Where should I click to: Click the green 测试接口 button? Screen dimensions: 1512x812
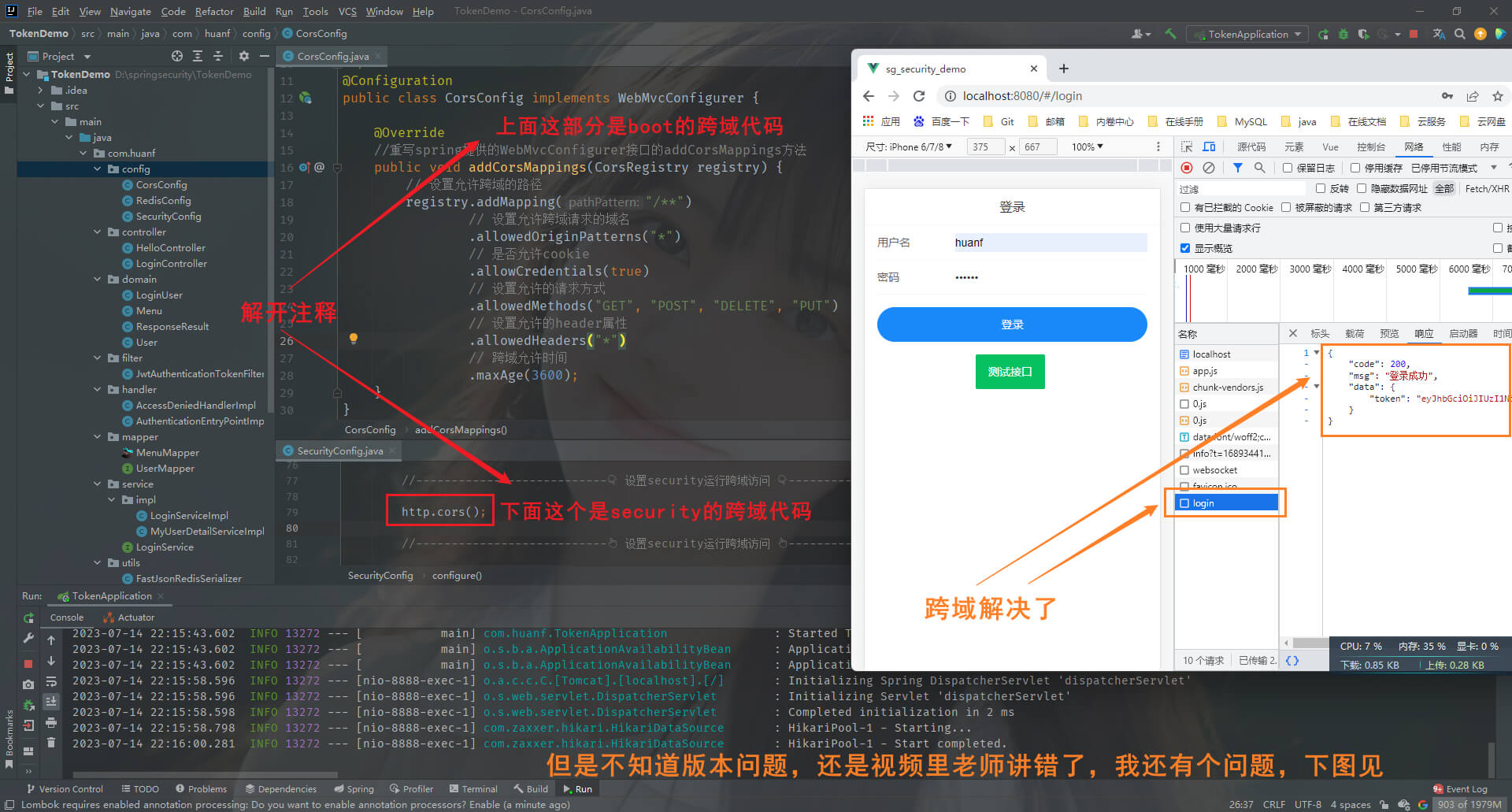1010,372
